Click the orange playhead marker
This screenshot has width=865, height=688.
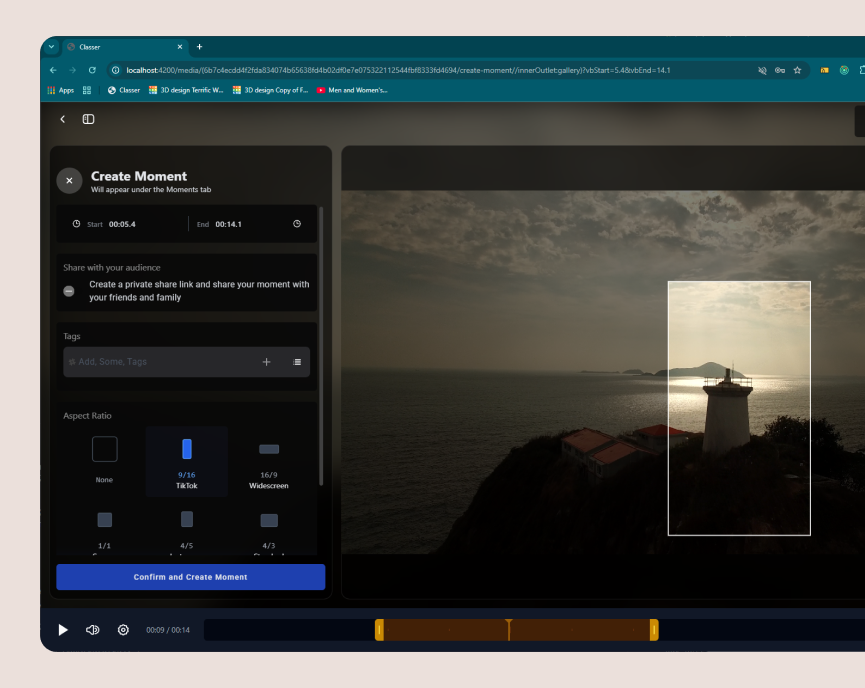[509, 629]
